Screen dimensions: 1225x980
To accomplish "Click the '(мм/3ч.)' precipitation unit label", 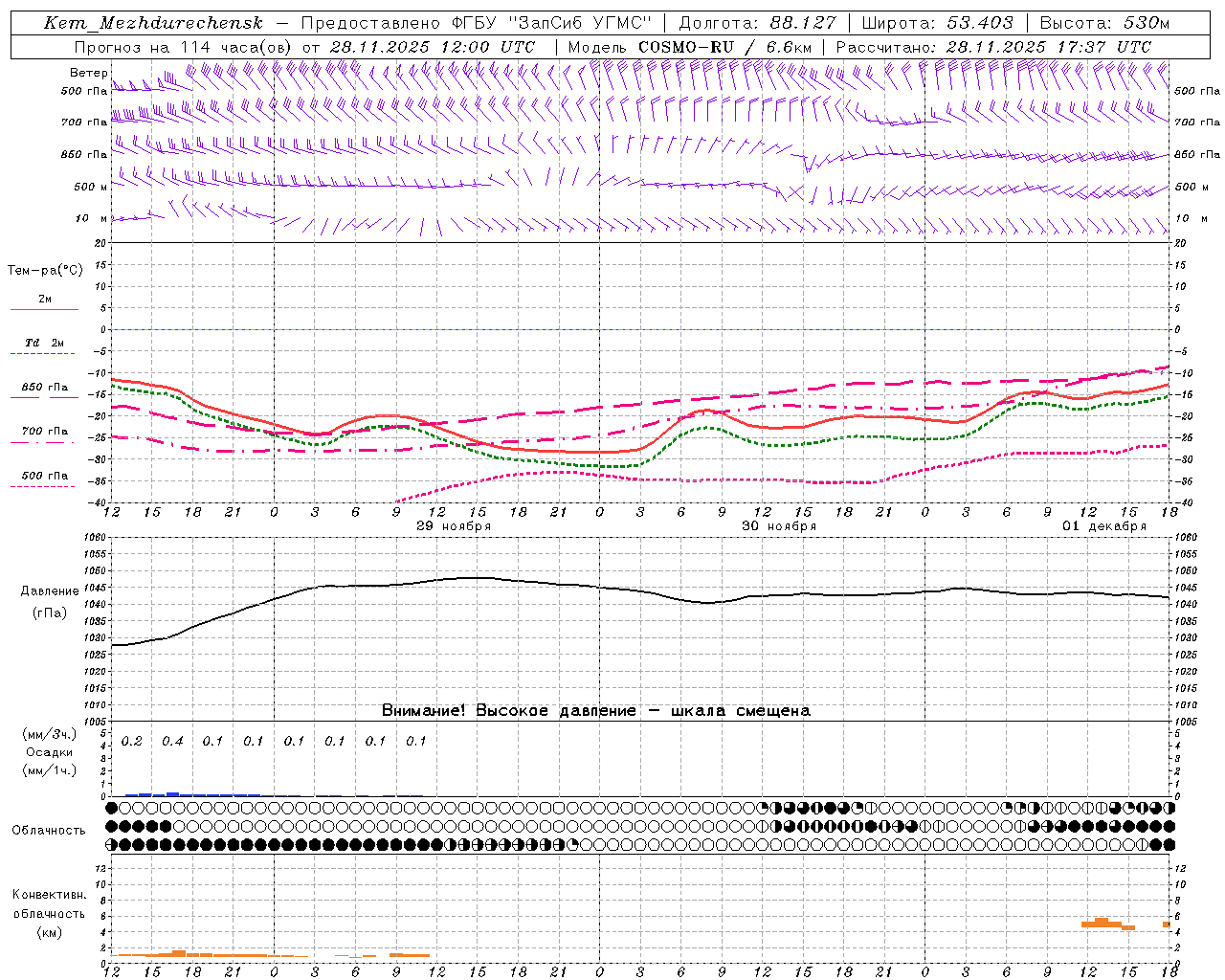I will pos(49,735).
